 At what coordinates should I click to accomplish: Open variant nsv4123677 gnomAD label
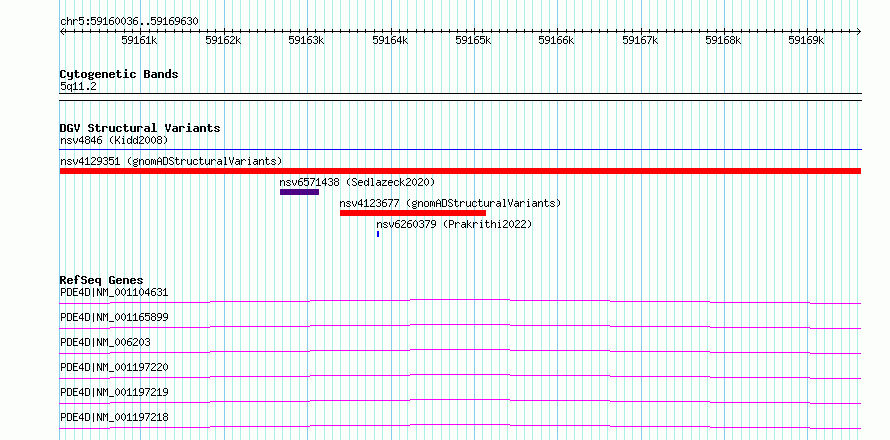tap(450, 203)
